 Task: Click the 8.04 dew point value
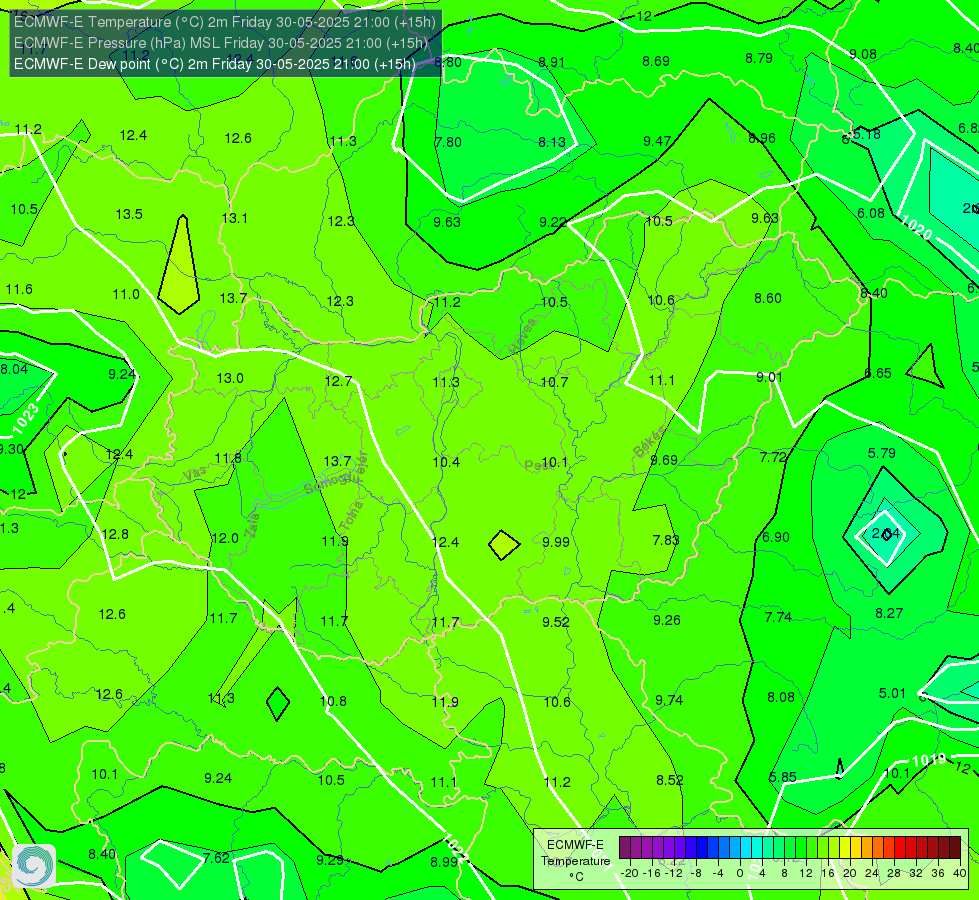tap(14, 368)
